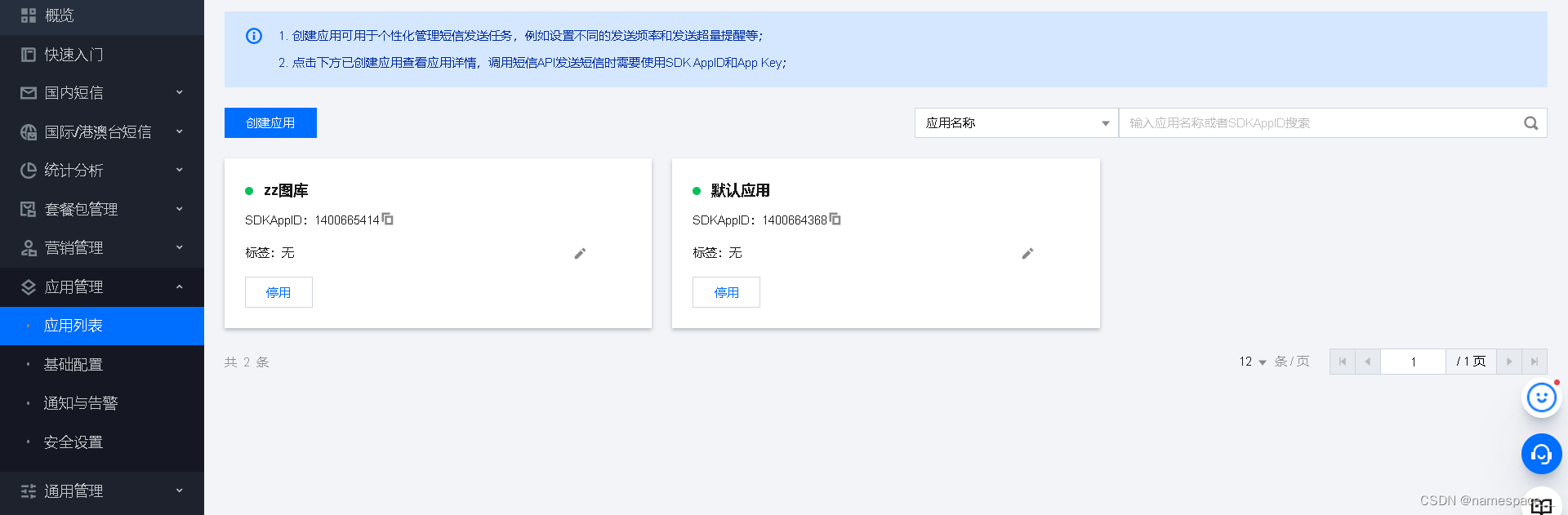Open the 应用名称 search type dropdown

(1017, 123)
